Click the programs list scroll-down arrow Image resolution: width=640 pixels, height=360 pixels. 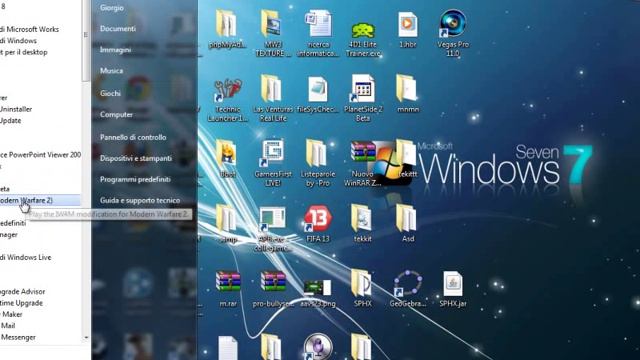point(86,338)
